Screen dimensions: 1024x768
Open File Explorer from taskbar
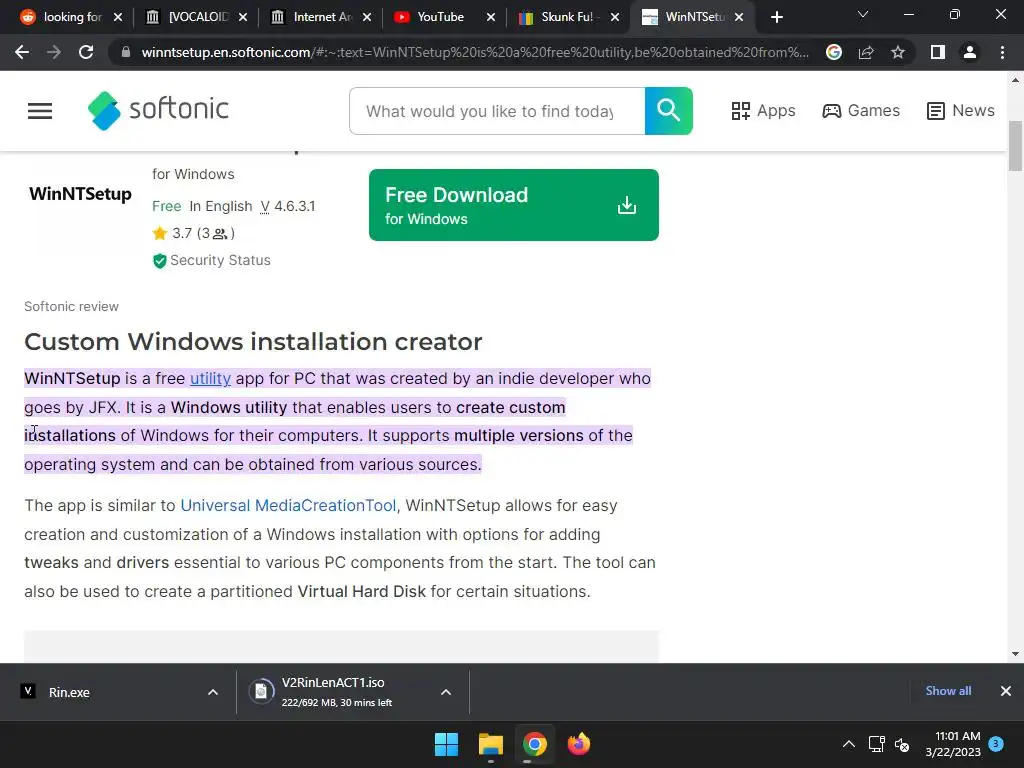click(490, 744)
